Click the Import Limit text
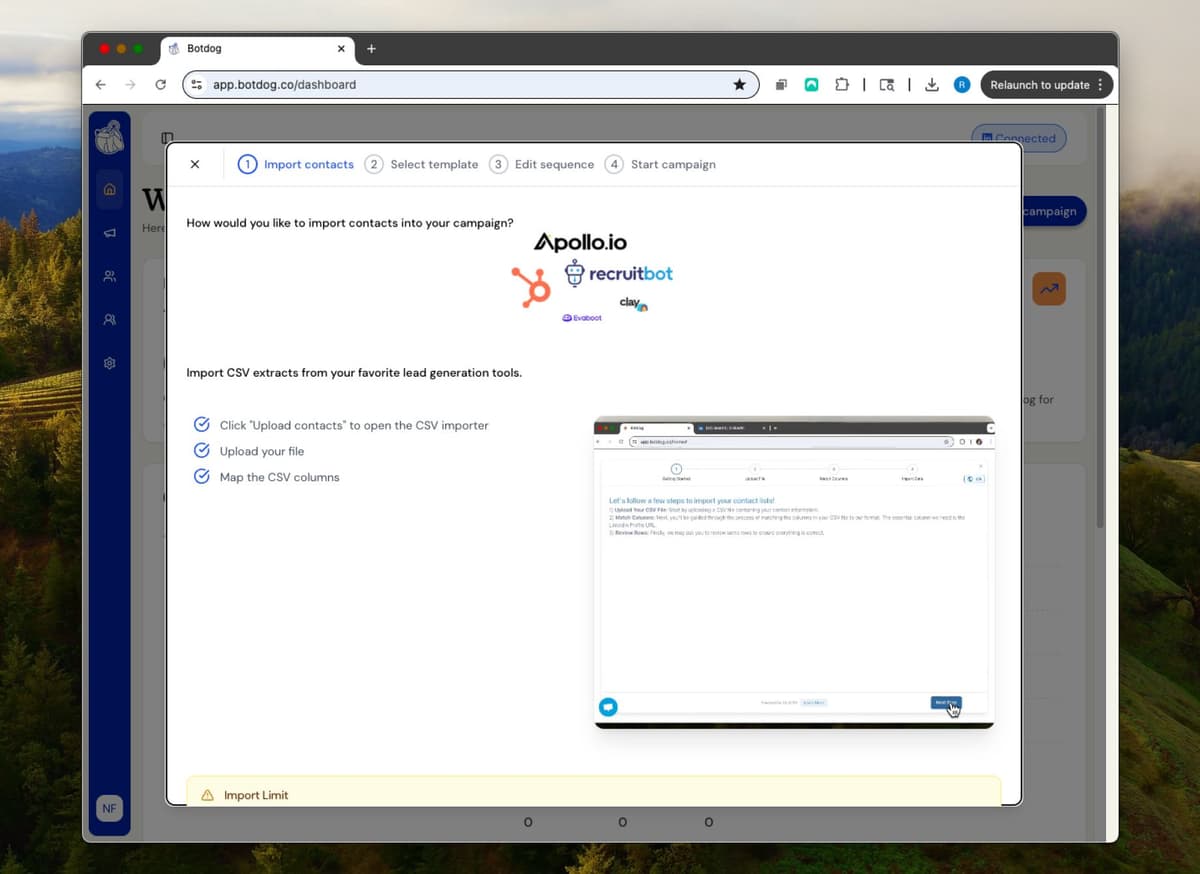Viewport: 1200px width, 874px height. (x=256, y=795)
